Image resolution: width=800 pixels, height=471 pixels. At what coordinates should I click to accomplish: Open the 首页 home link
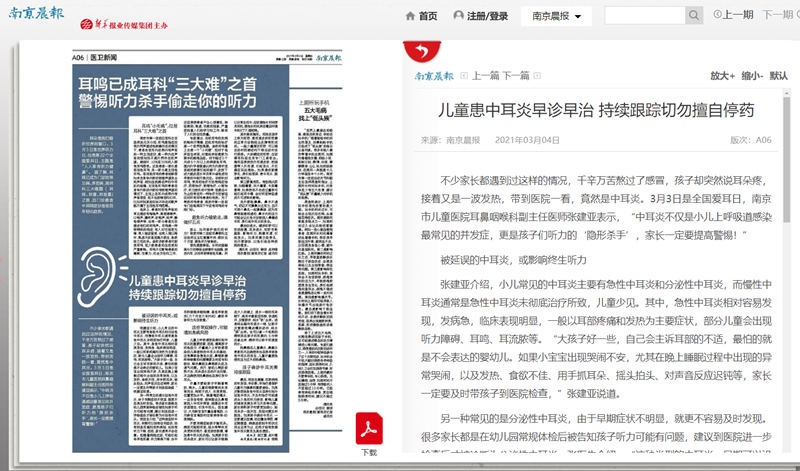(x=428, y=16)
